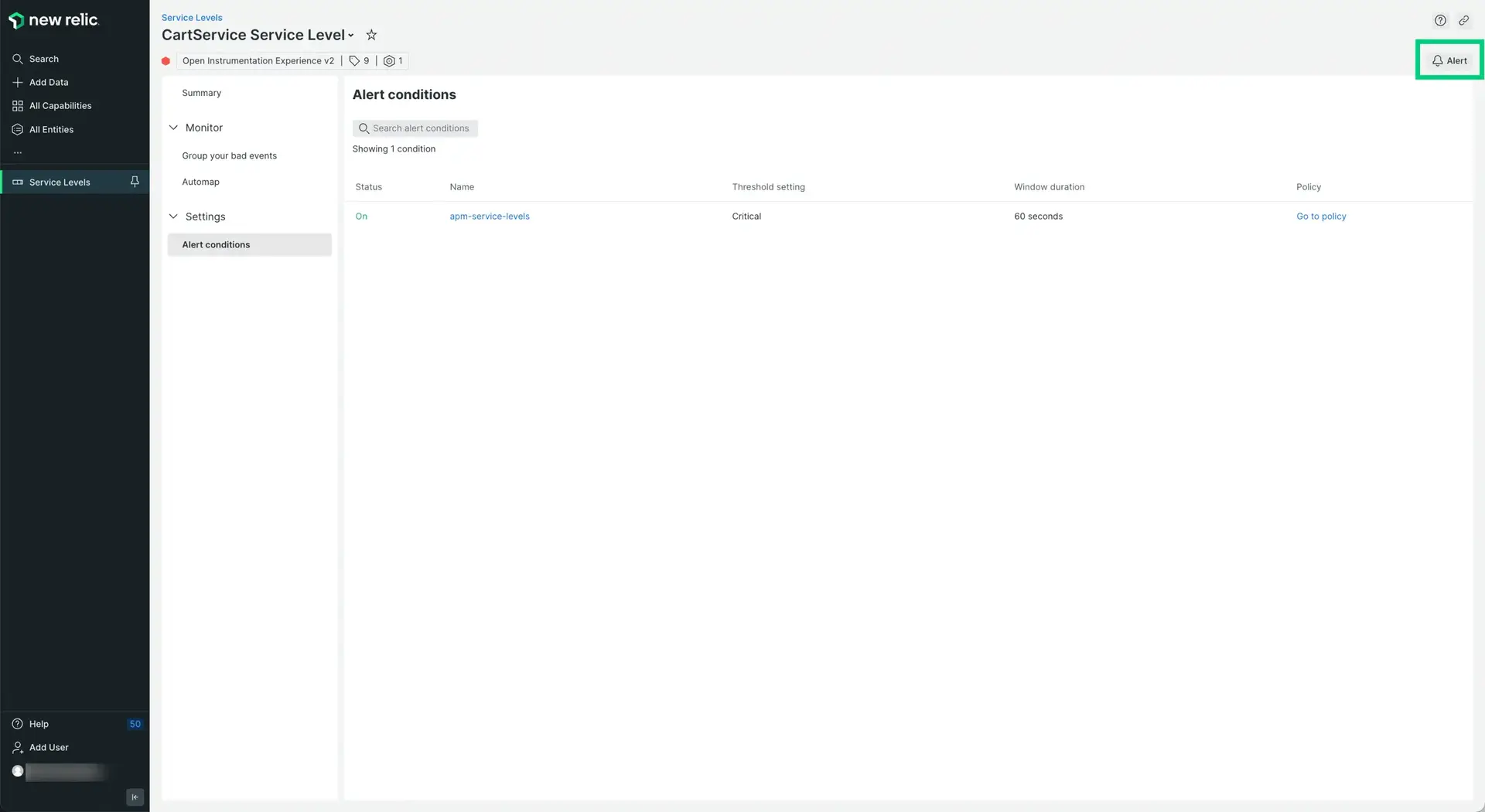Click the favorite star next to CartService title
Screen dimensions: 1485x812
[x=371, y=35]
